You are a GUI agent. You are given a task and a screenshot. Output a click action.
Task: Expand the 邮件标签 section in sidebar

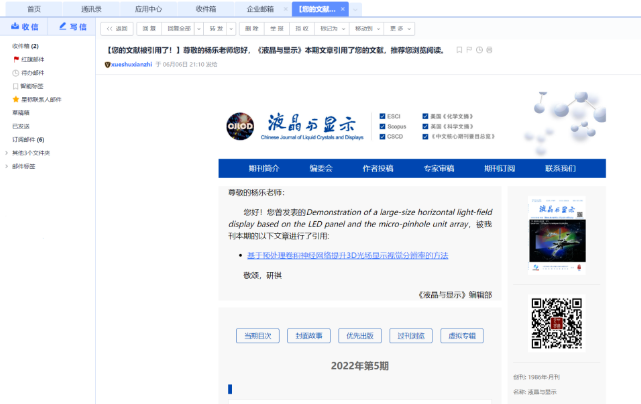point(22,166)
